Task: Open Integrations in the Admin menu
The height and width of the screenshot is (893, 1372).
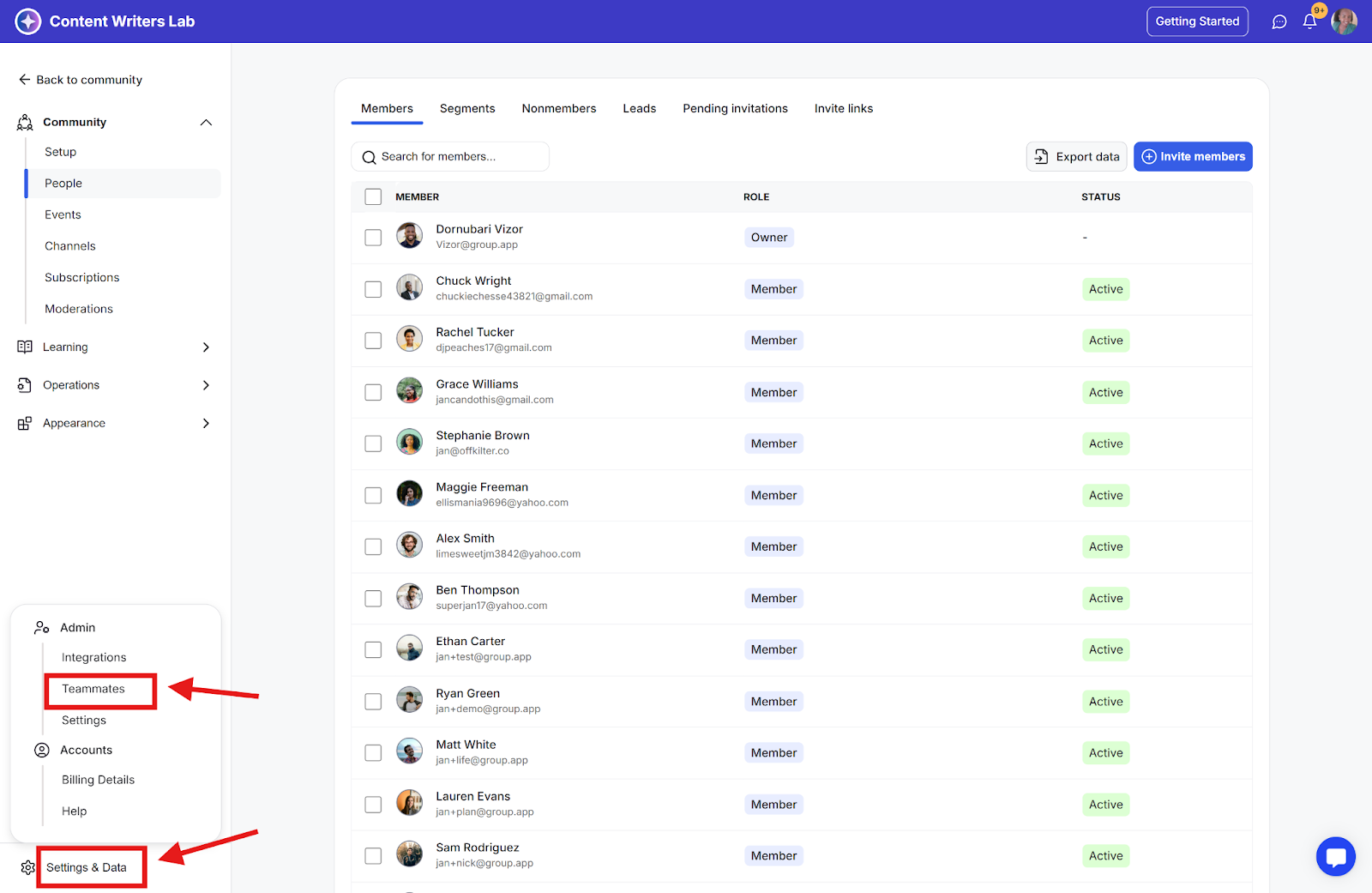Action: click(x=94, y=657)
